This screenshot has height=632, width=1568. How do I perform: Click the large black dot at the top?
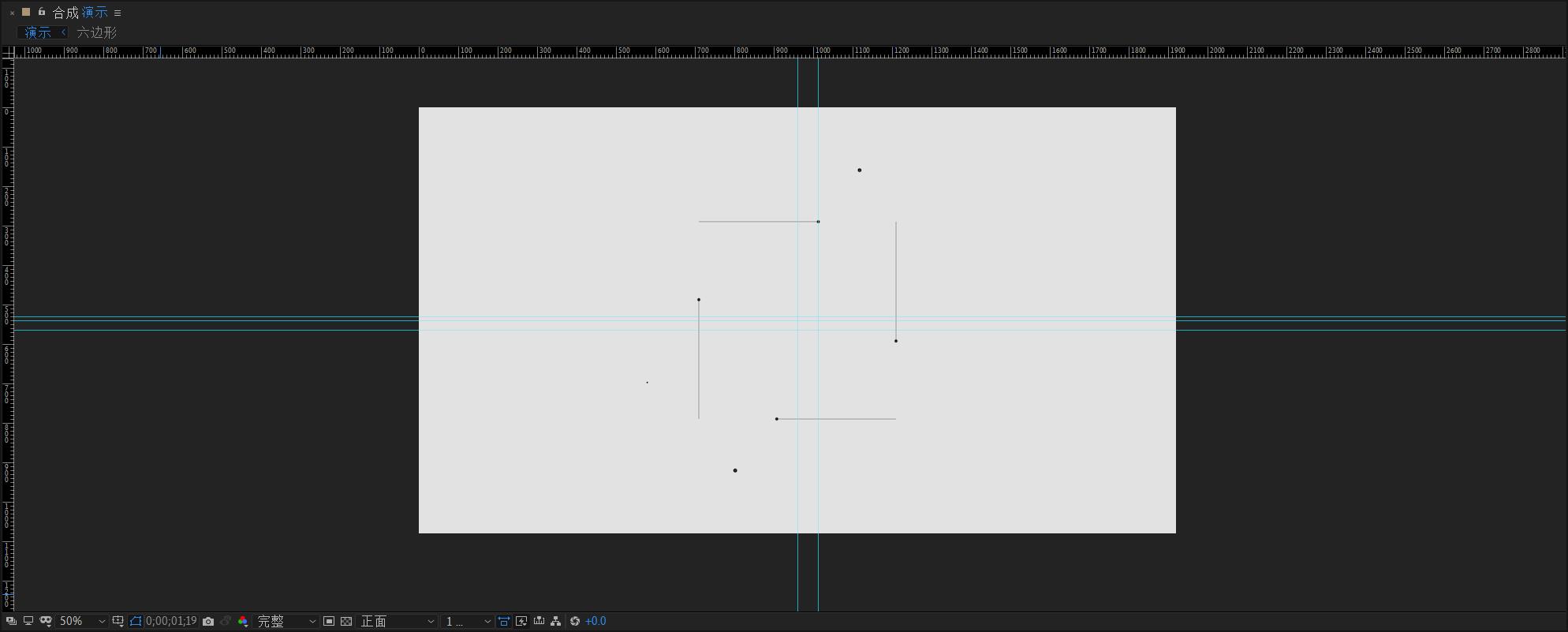860,170
